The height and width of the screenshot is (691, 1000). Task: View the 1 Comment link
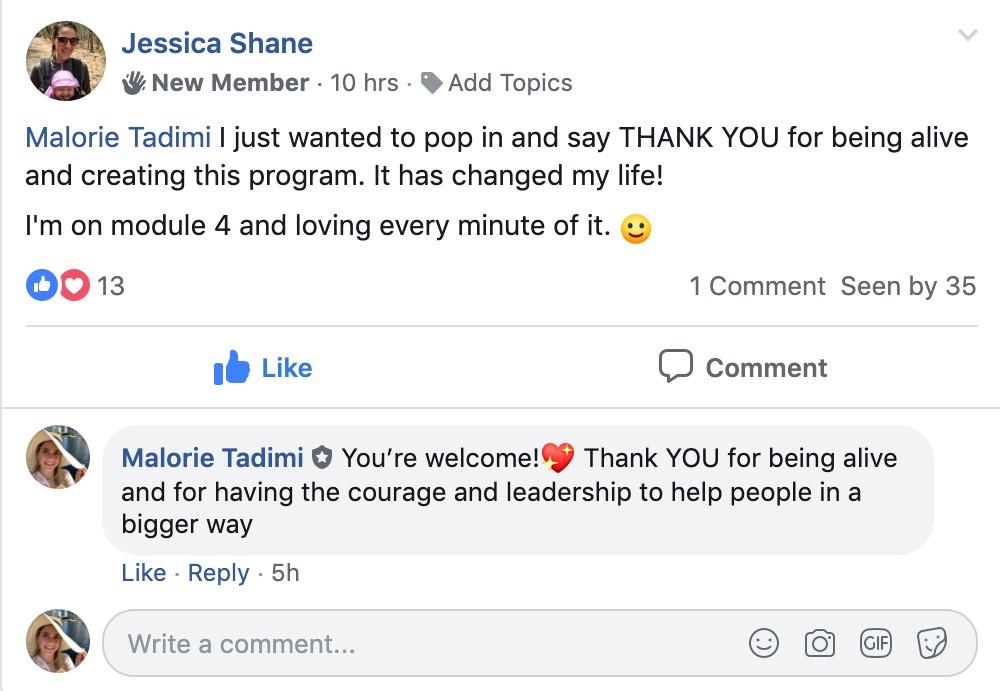click(x=757, y=286)
